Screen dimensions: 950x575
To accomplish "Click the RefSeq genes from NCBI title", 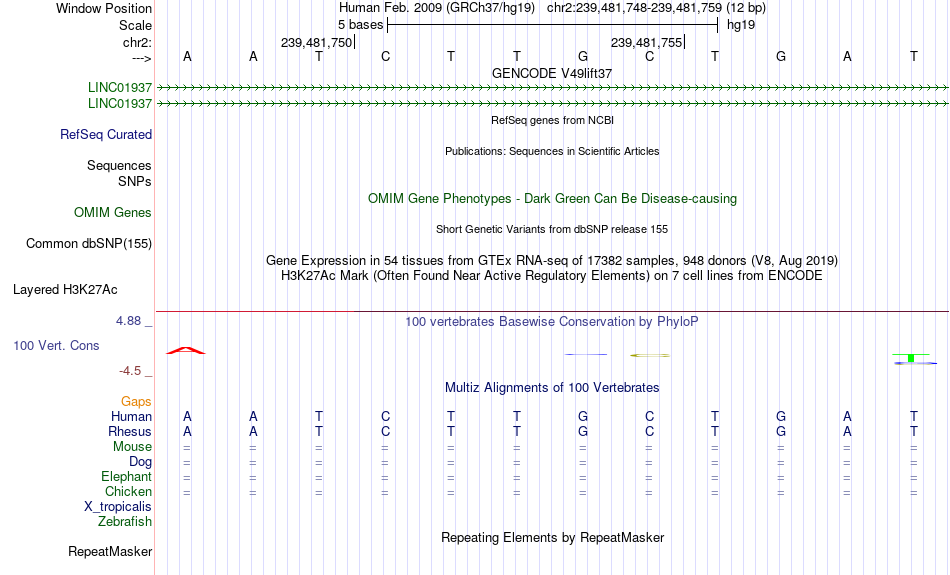I will [x=552, y=120].
